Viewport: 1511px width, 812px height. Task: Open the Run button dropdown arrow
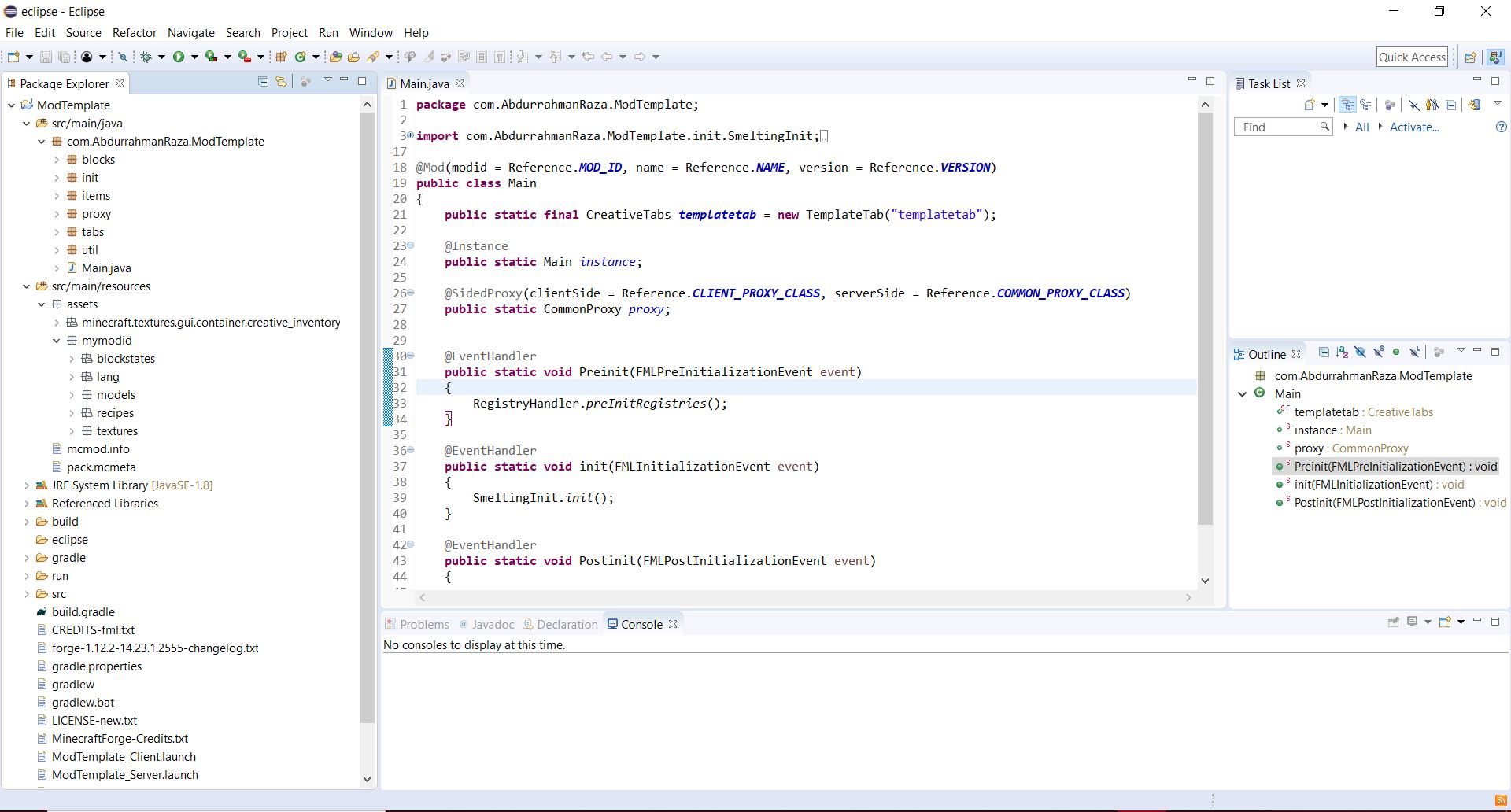194,57
